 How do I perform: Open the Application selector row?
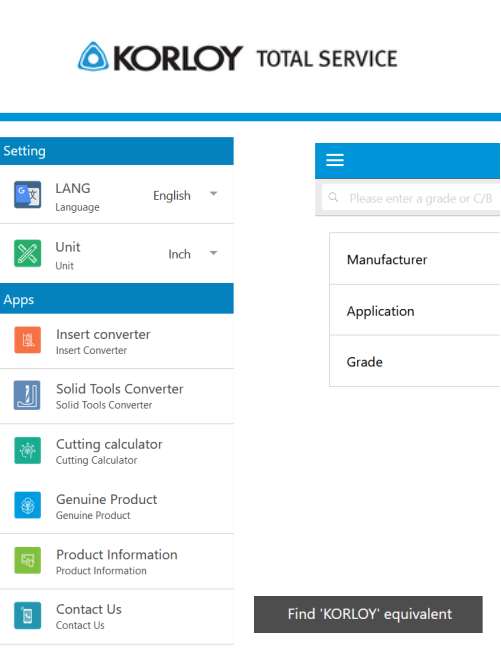415,310
